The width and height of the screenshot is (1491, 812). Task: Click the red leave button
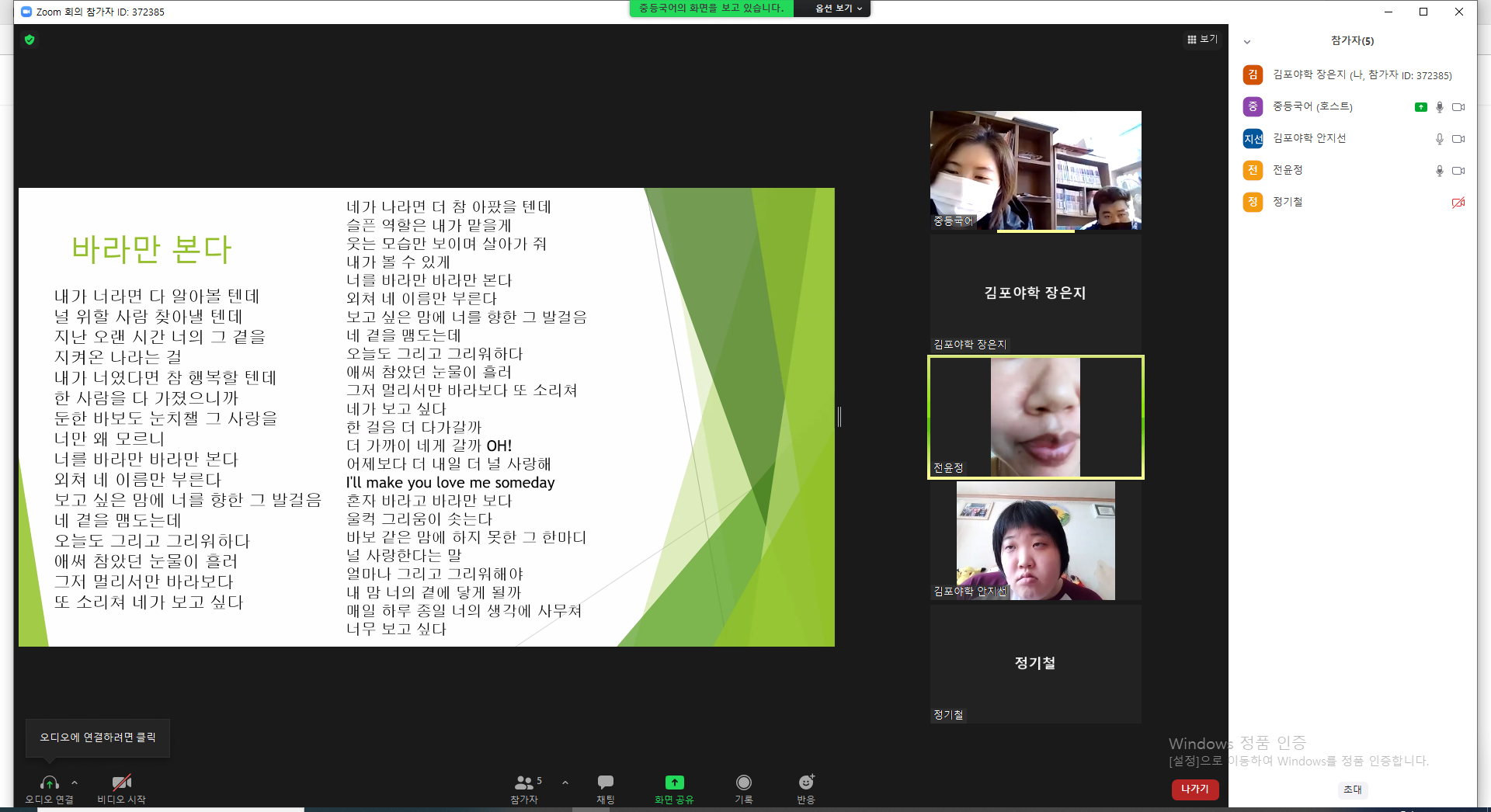coord(1195,789)
